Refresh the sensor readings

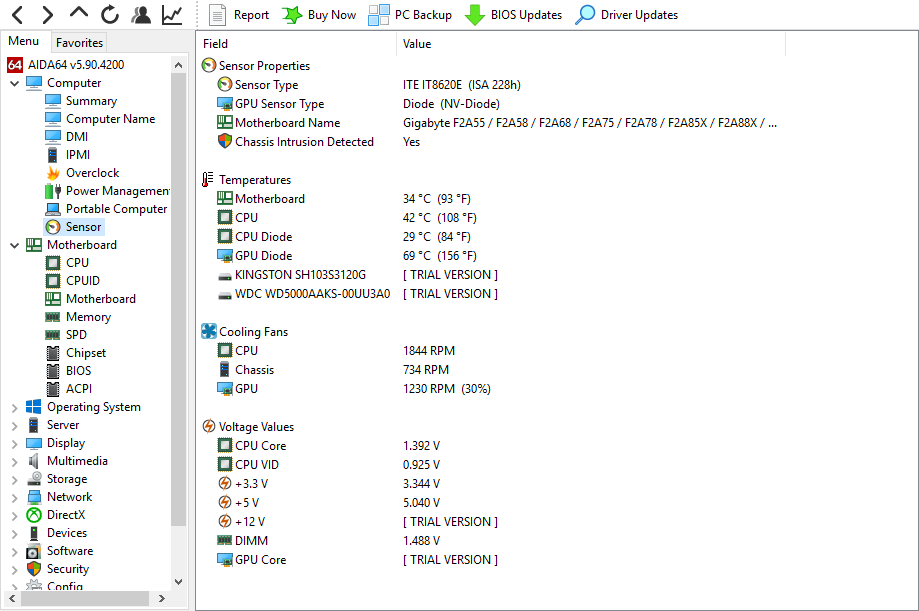(x=110, y=15)
